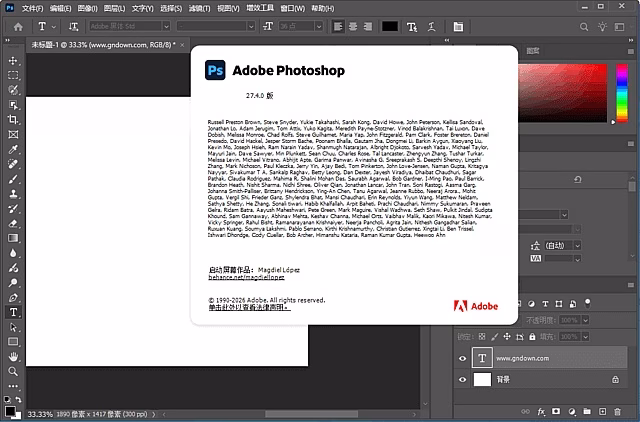Select the Frame tool
This screenshot has width=640, height=422.
tap(13, 134)
